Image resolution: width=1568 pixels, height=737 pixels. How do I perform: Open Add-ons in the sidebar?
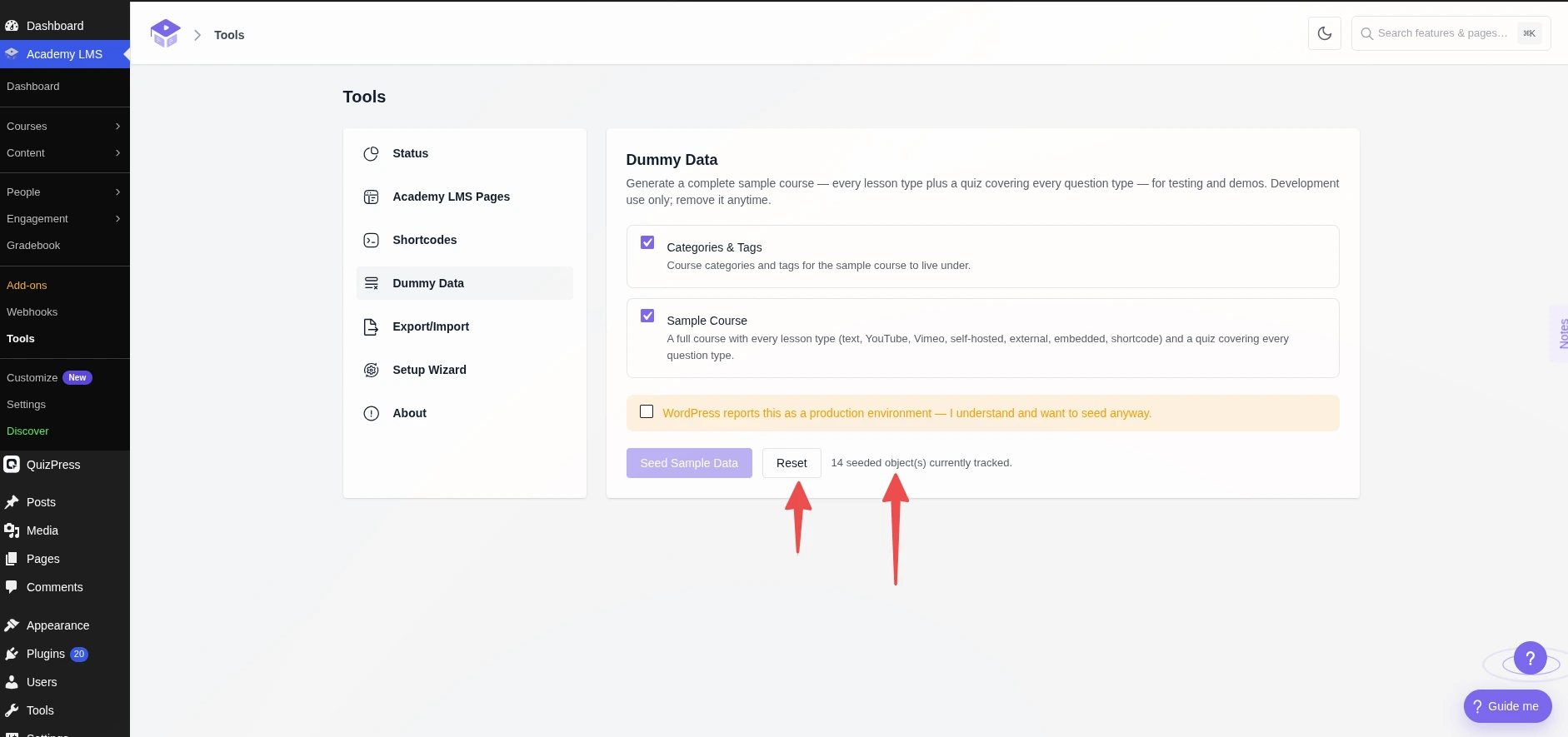coord(65,286)
